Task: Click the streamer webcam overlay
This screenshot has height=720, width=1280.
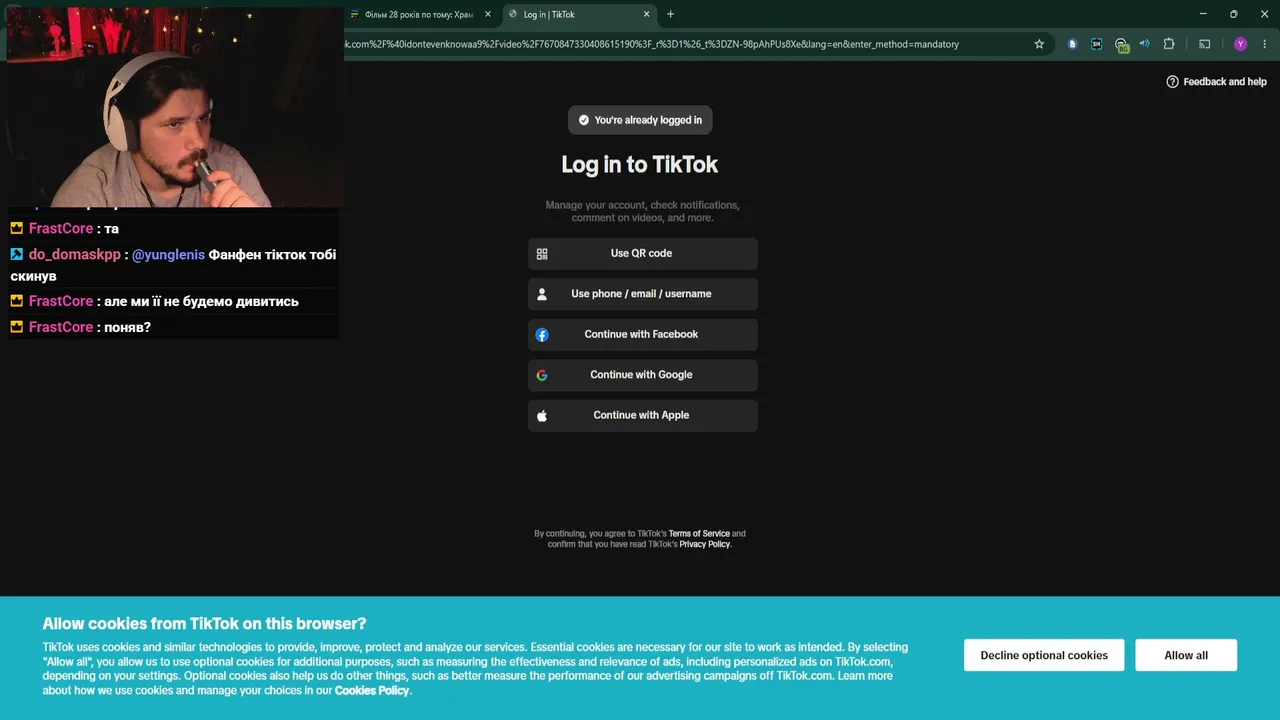Action: tap(175, 106)
